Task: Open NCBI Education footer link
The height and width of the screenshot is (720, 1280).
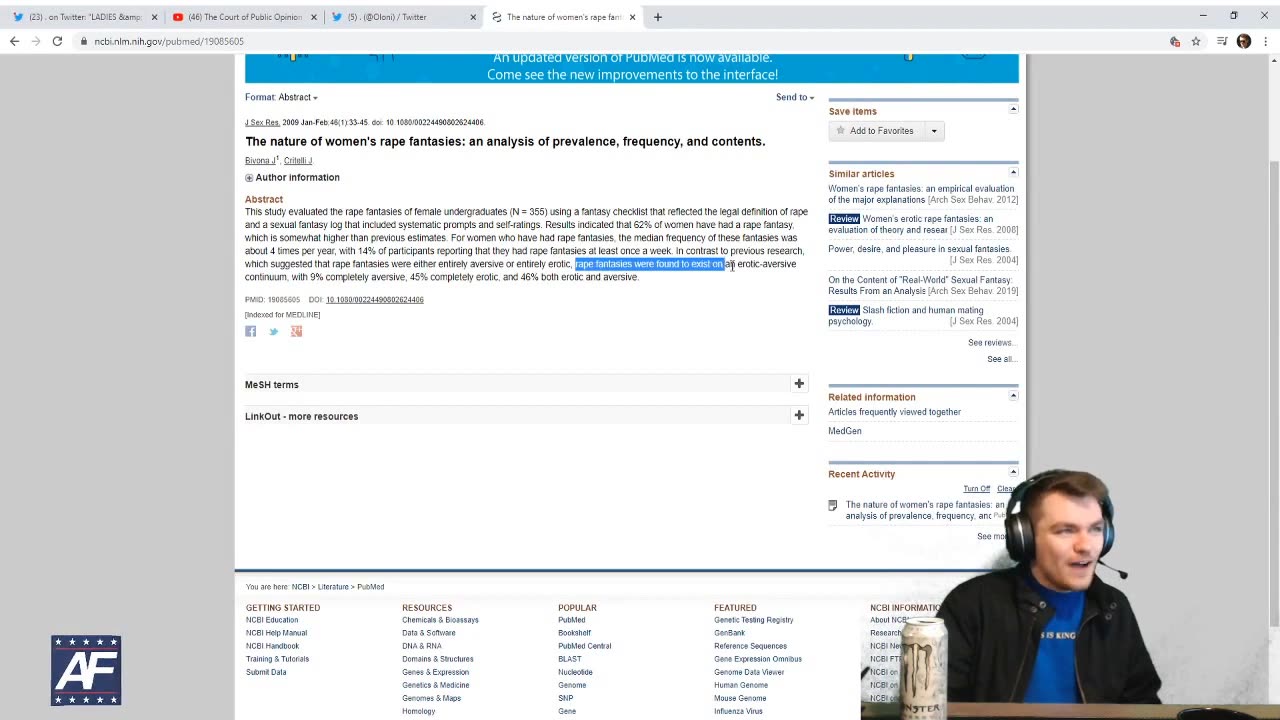Action: point(272,620)
